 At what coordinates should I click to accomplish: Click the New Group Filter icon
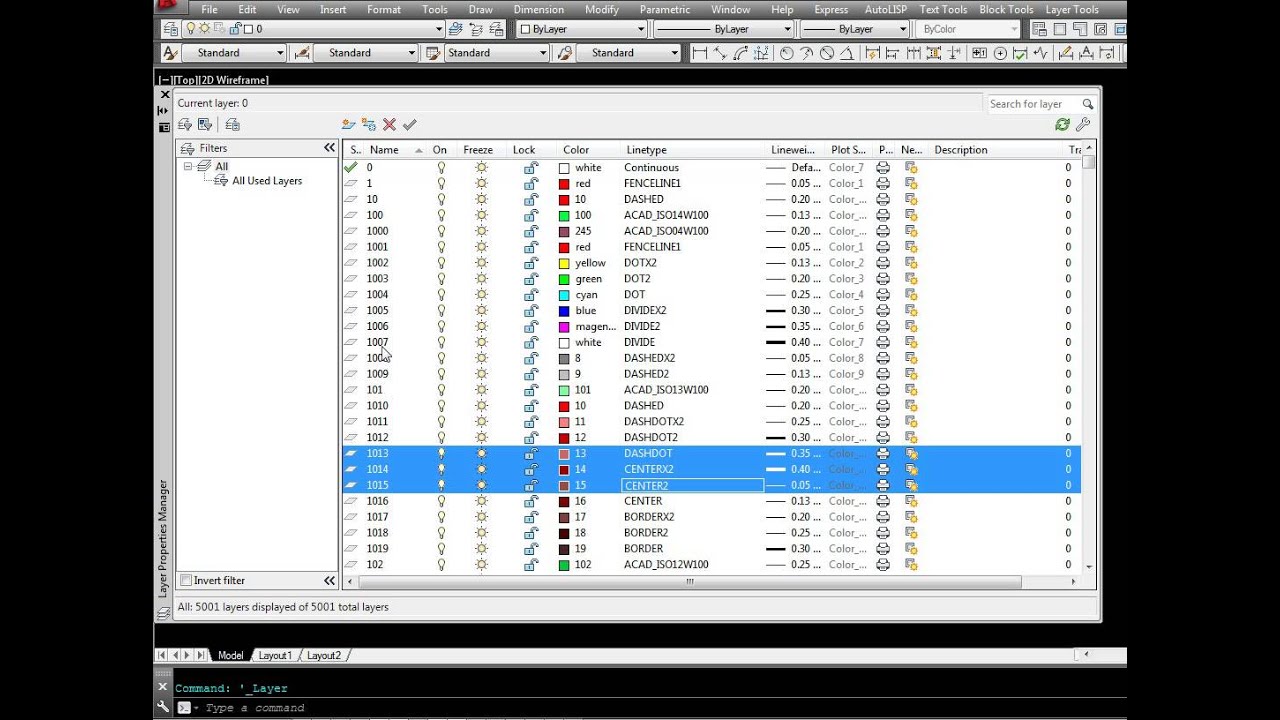pos(205,125)
